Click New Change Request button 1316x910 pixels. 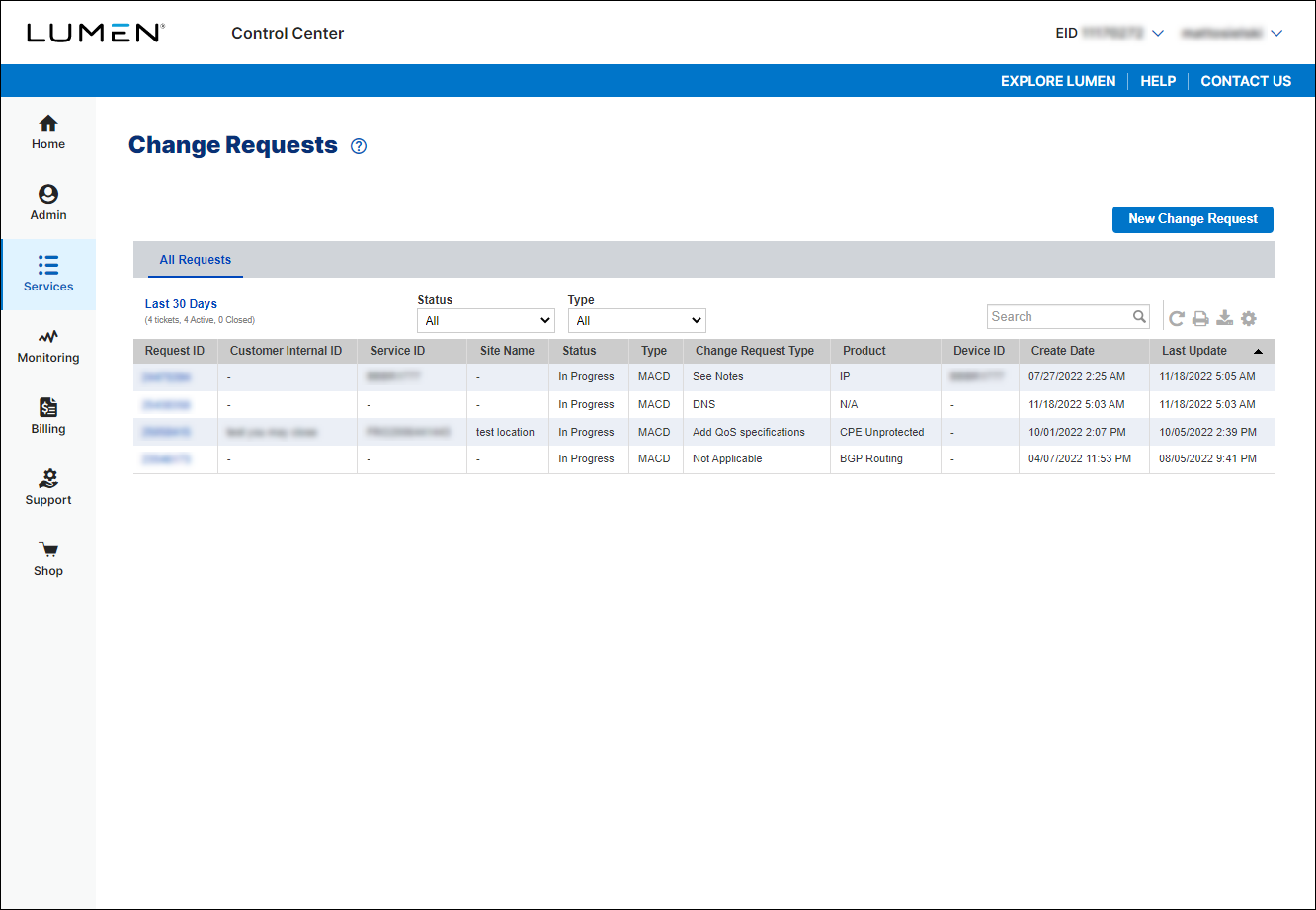click(1193, 219)
